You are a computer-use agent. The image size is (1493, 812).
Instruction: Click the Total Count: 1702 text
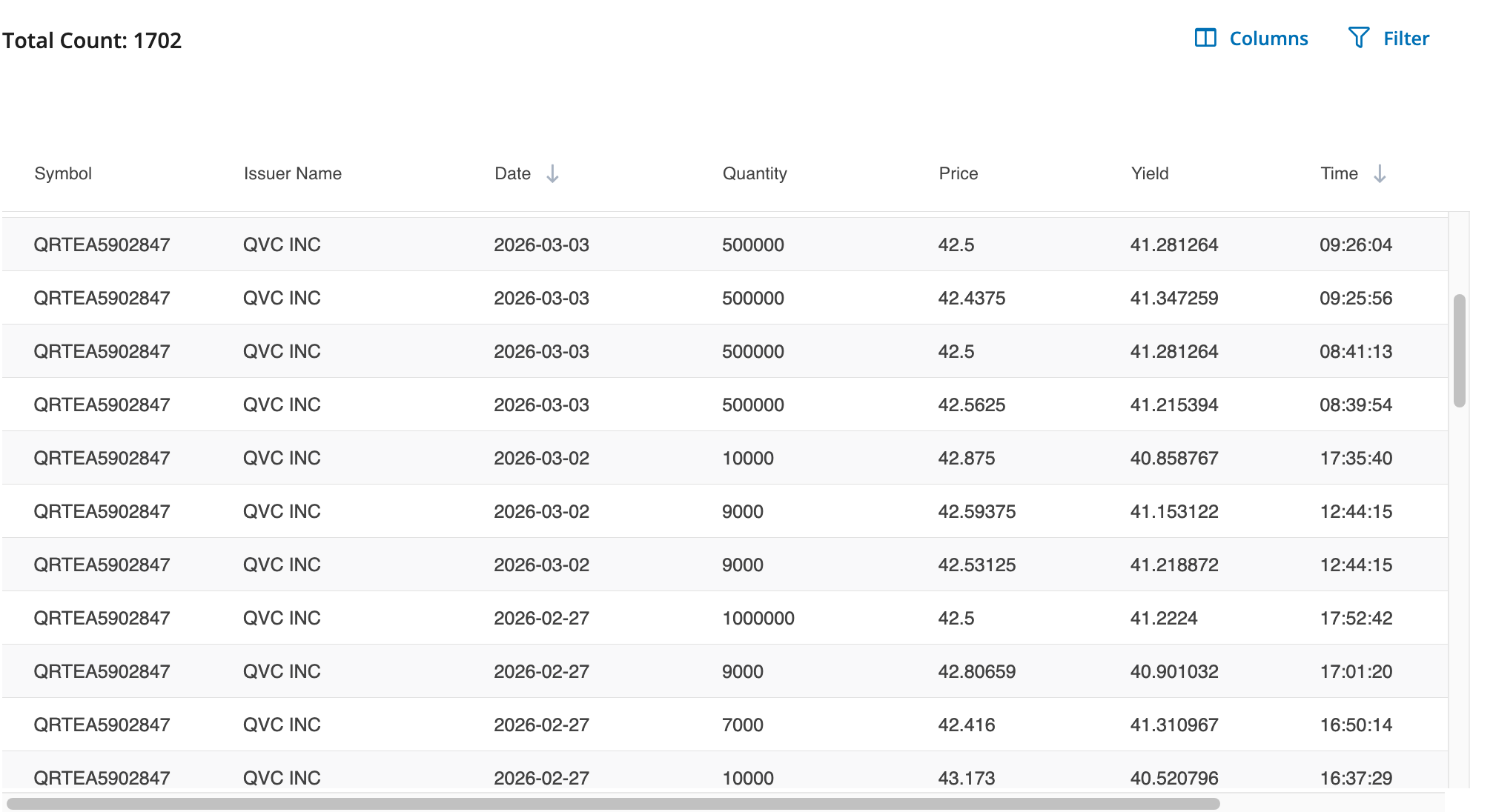pos(92,40)
